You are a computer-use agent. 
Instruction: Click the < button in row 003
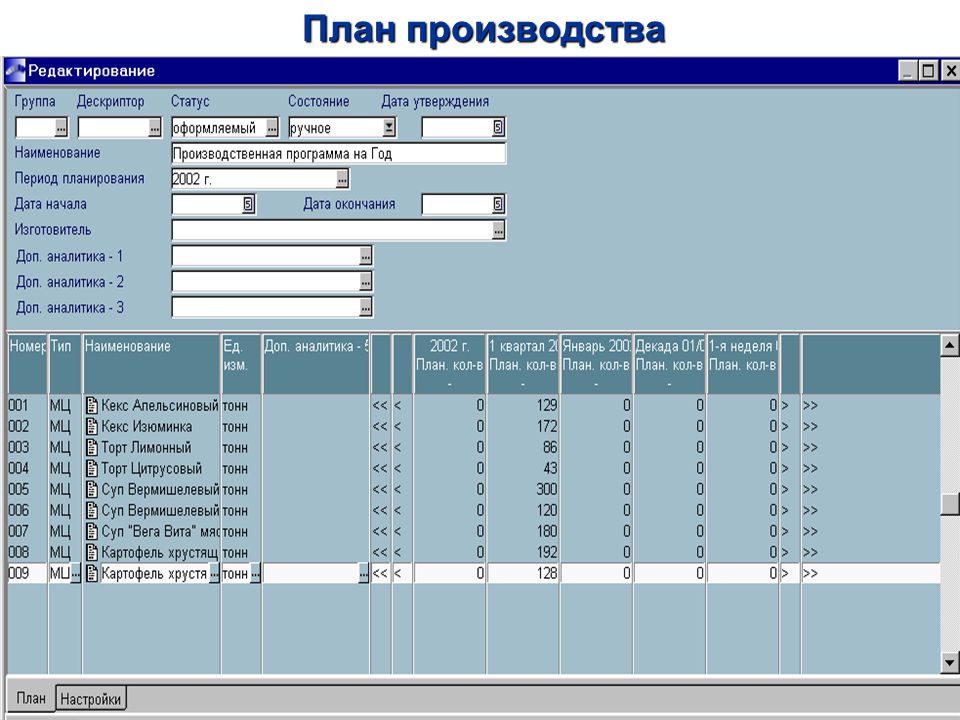point(398,448)
